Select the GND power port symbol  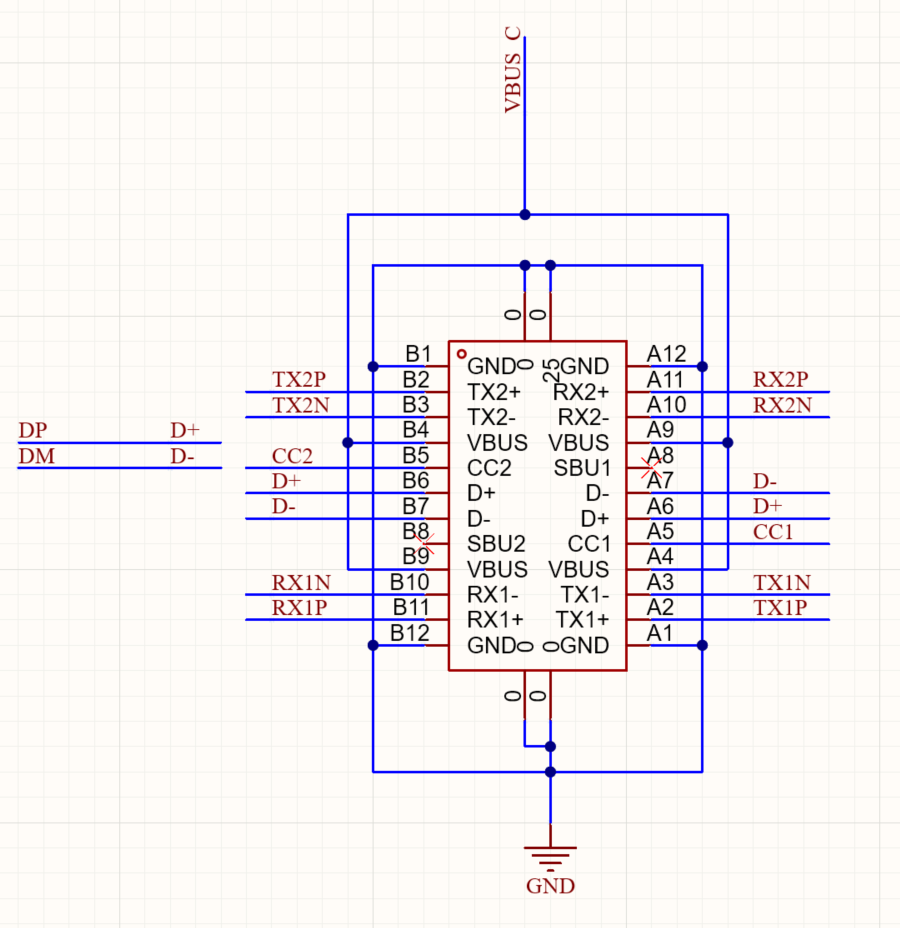[x=550, y=859]
